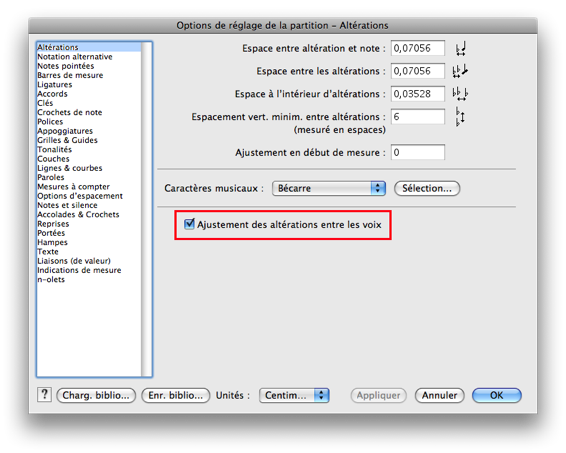Open the Caractères musicaux Bécarre dropdown
The width and height of the screenshot is (566, 453).
[328, 188]
